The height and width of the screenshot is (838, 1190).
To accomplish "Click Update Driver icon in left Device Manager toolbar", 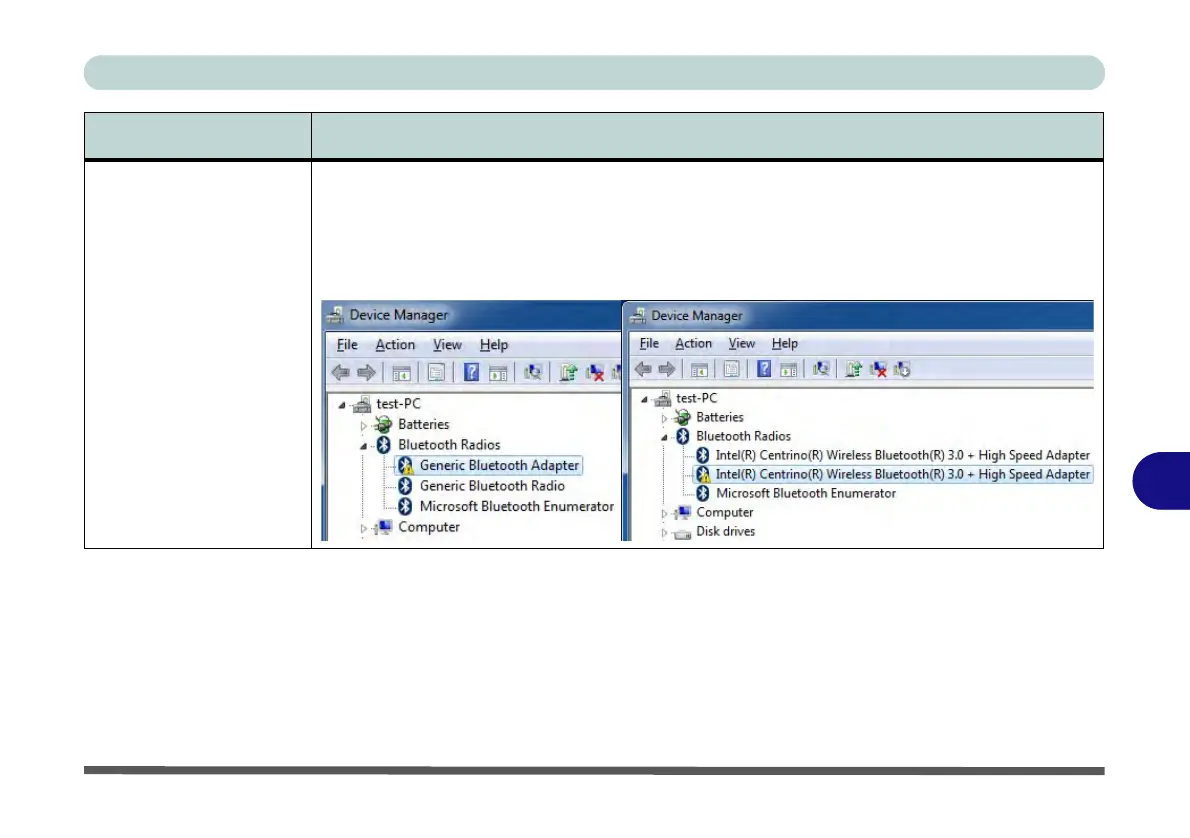I will click(x=568, y=372).
